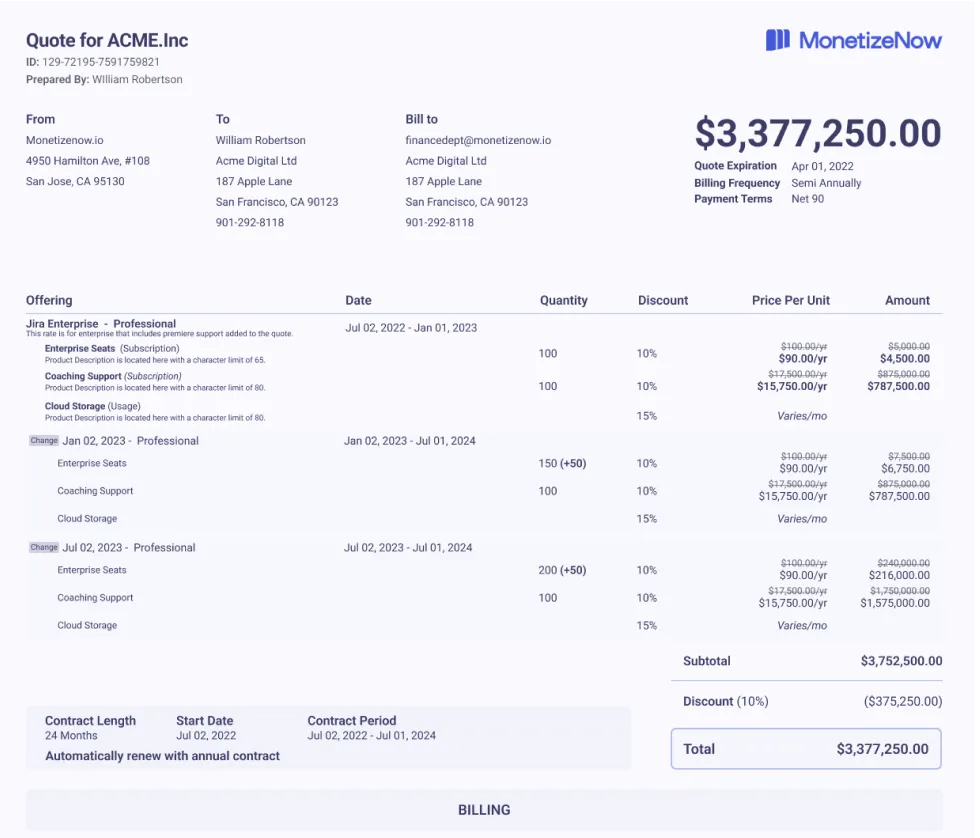Click the Price Per Unit column header
This screenshot has width=980, height=838.
point(791,300)
